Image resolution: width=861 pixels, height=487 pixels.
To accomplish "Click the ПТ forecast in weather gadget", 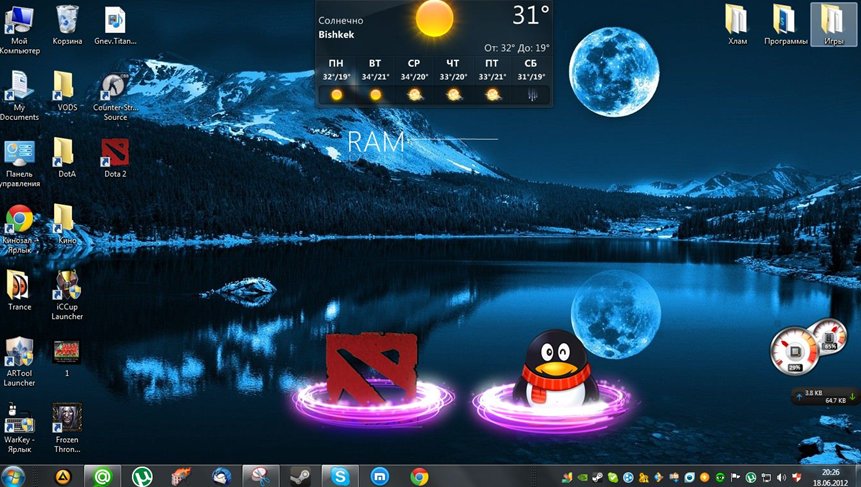I will (492, 81).
